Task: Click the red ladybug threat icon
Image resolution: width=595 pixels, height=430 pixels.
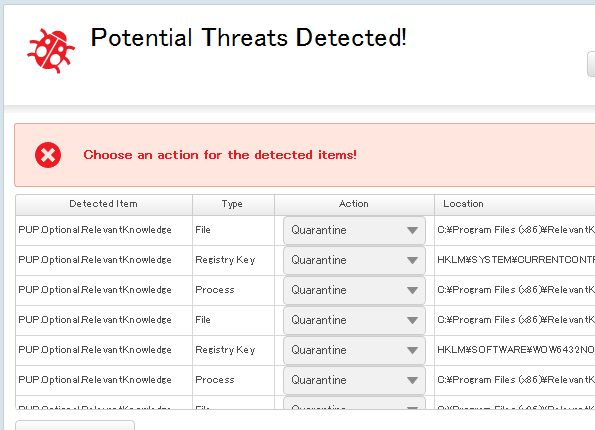Action: pyautogui.click(x=51, y=50)
